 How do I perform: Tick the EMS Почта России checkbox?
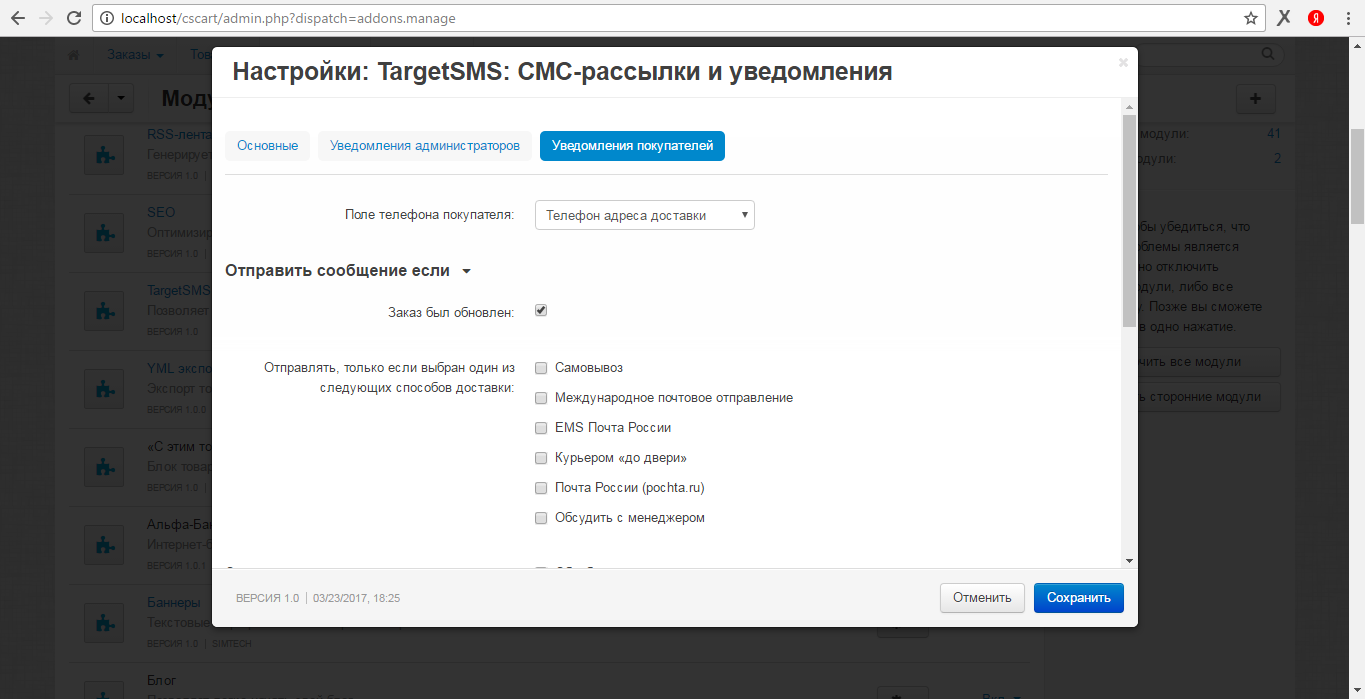point(541,428)
